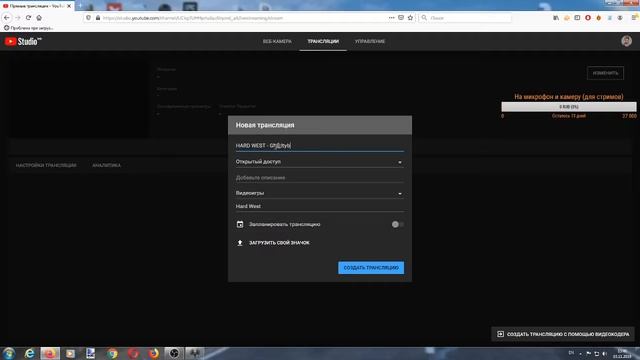Click the Добавьте описание description field
The width and height of the screenshot is (640, 360).
pyautogui.click(x=320, y=178)
